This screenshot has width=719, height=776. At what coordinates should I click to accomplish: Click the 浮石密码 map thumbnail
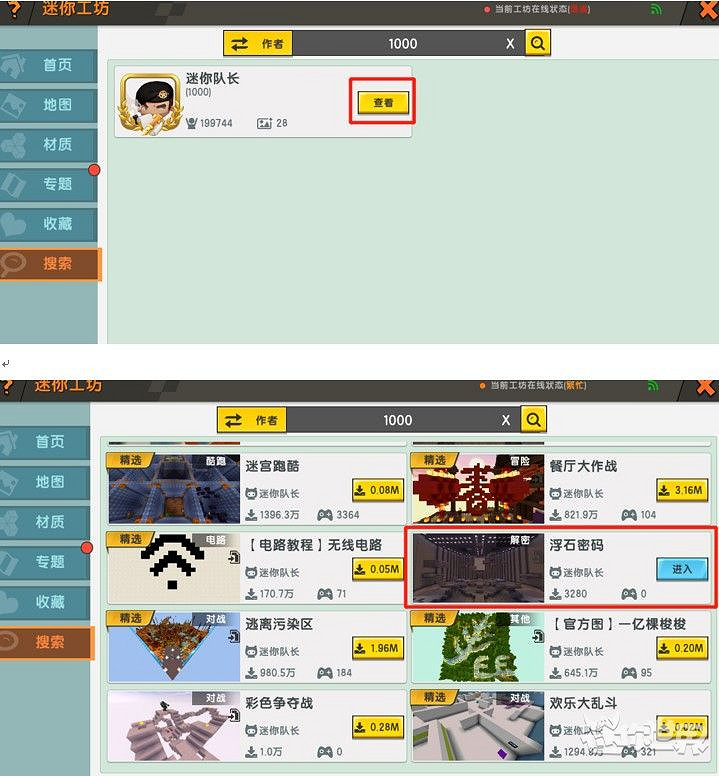(x=478, y=568)
